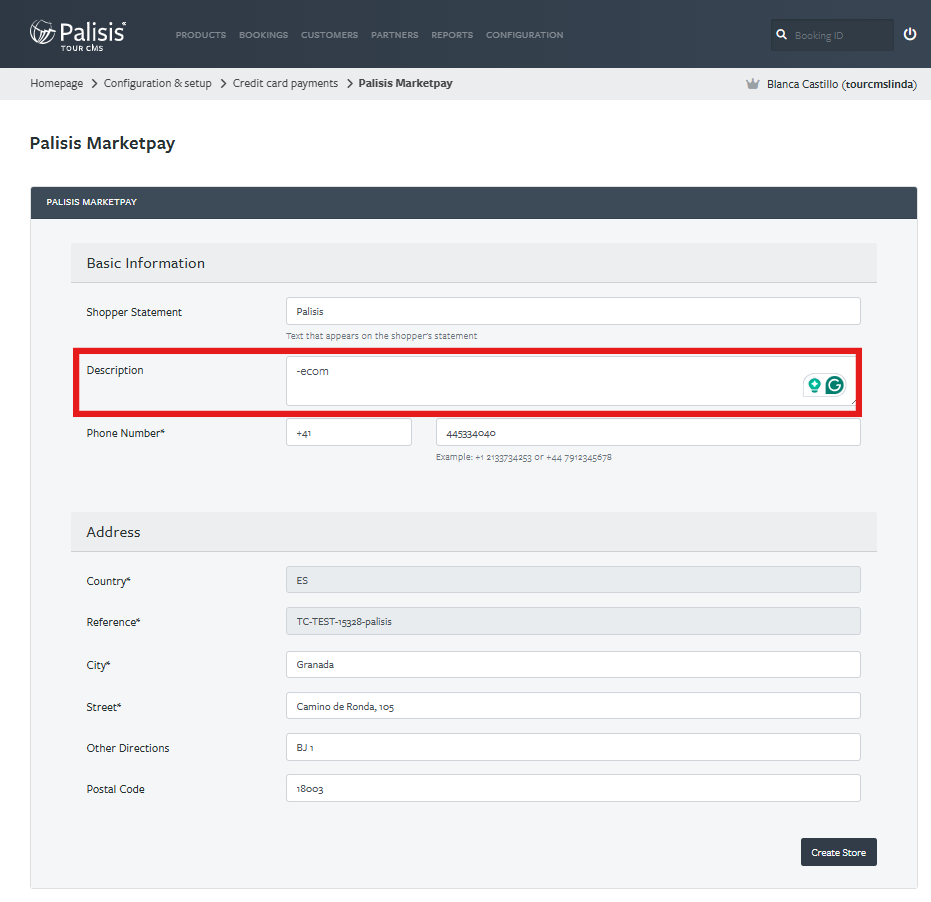Click the shopper's statement hint text
This screenshot has width=931, height=902.
pyautogui.click(x=381, y=336)
